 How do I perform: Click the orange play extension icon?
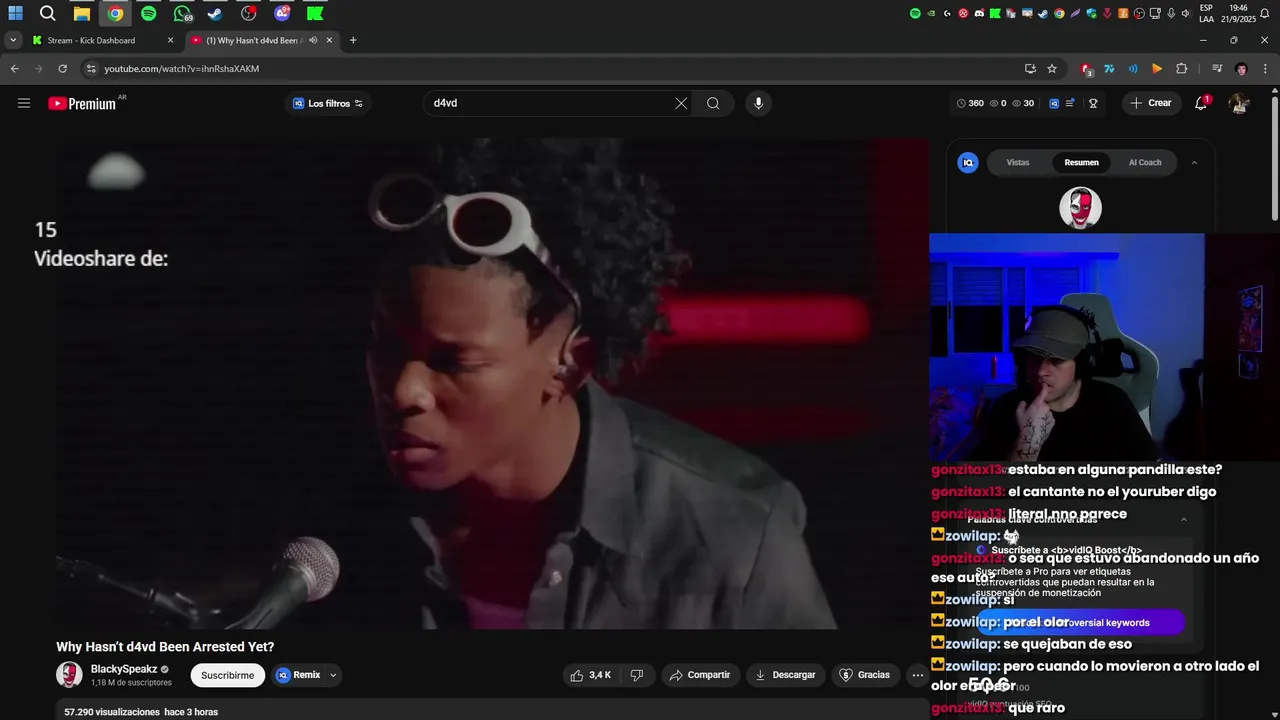[1157, 69]
